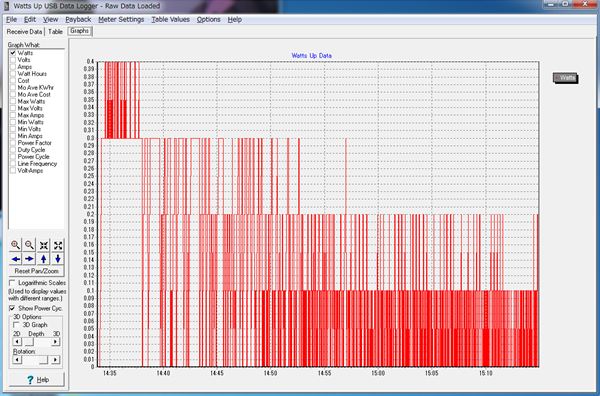Screen dimensions: 600x396
Task: Pan graph down with blue arrow
Action: 58,259
